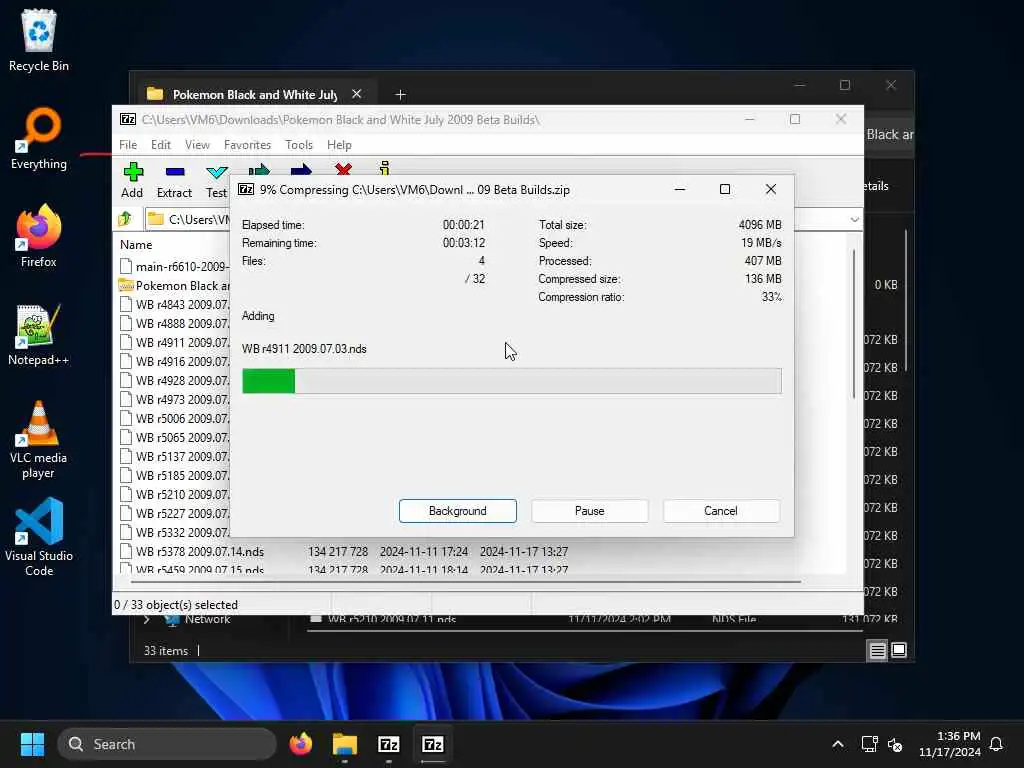Click File Explorer icon in the taskbar

point(345,744)
